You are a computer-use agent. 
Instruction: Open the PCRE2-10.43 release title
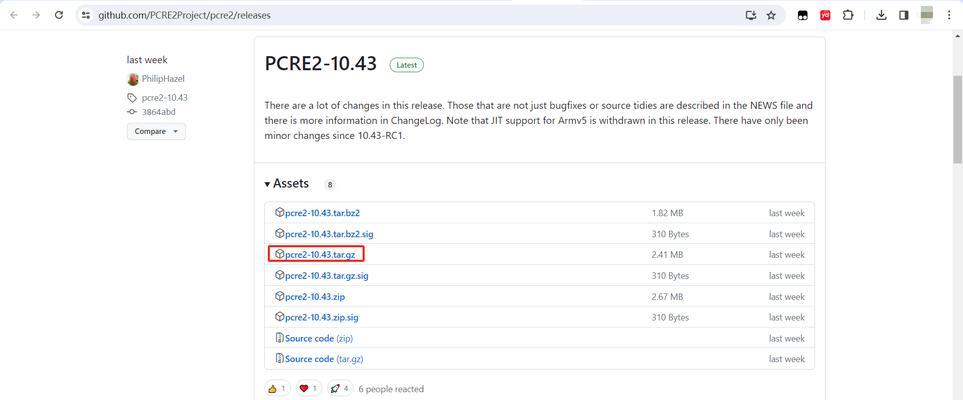[320, 64]
